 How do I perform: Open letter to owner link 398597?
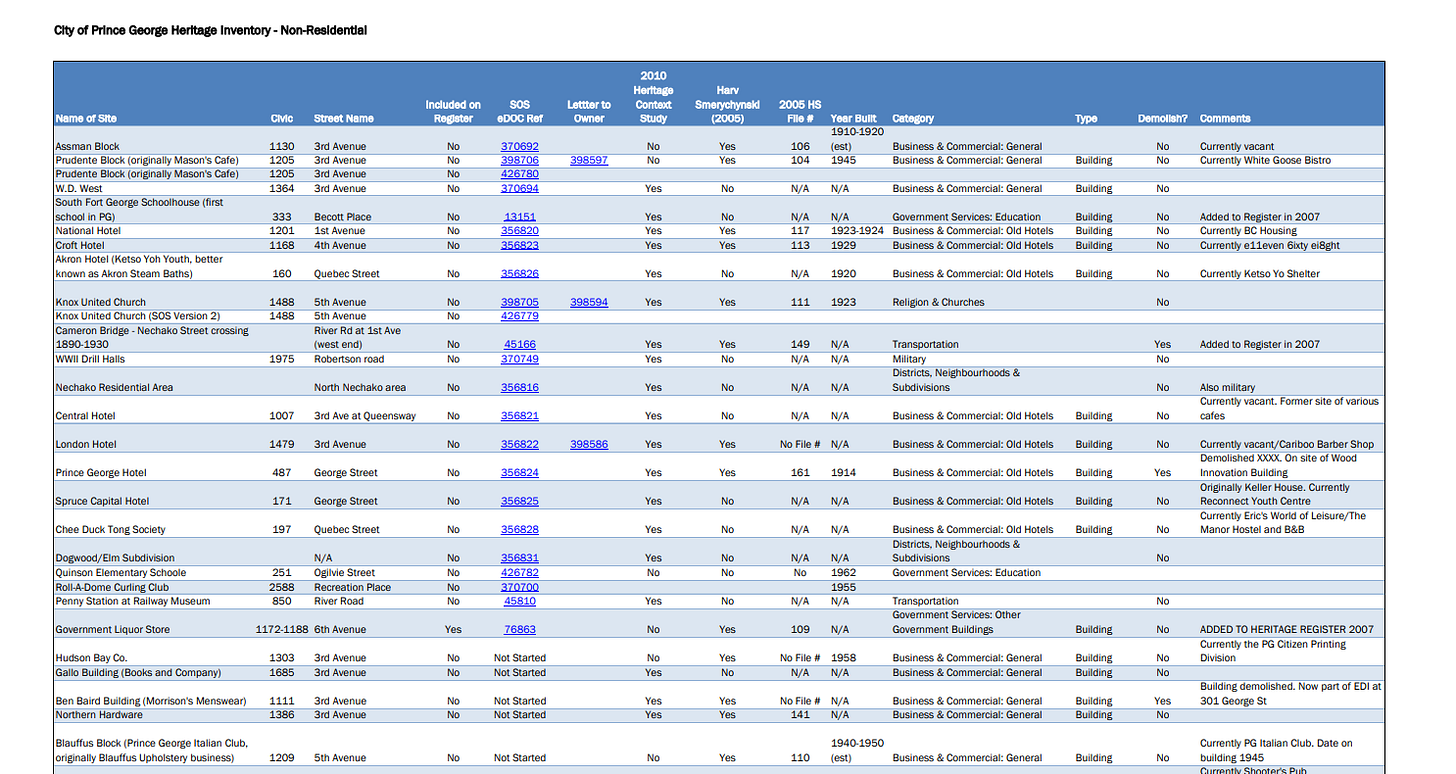click(x=589, y=160)
